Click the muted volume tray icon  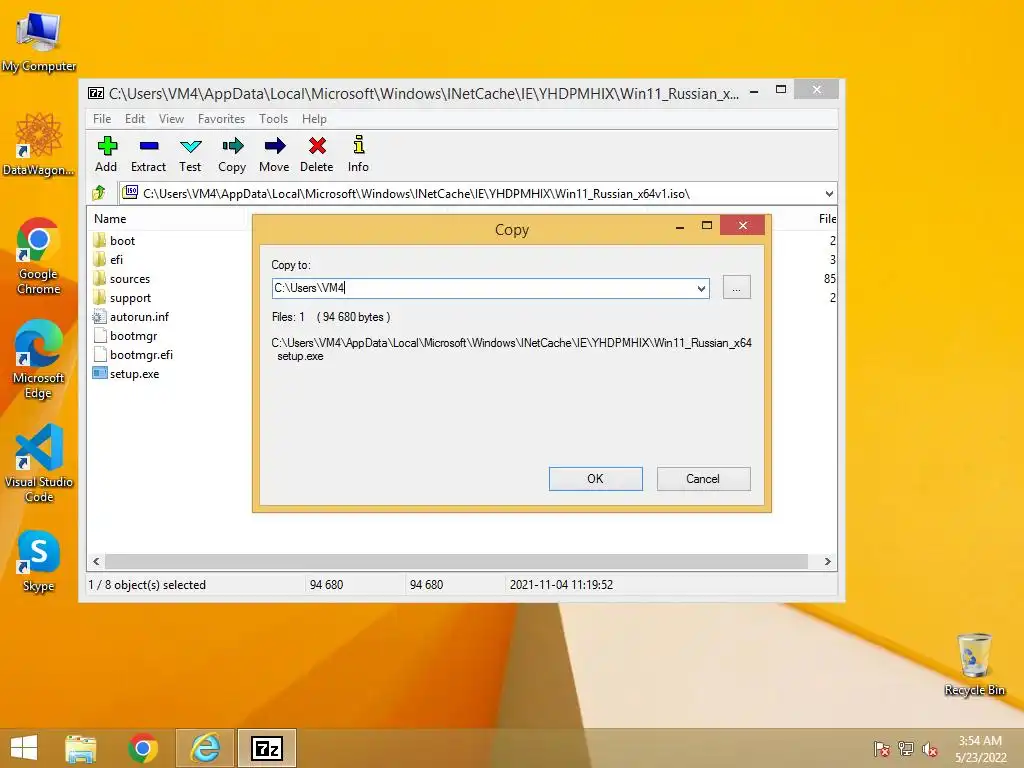(x=930, y=750)
